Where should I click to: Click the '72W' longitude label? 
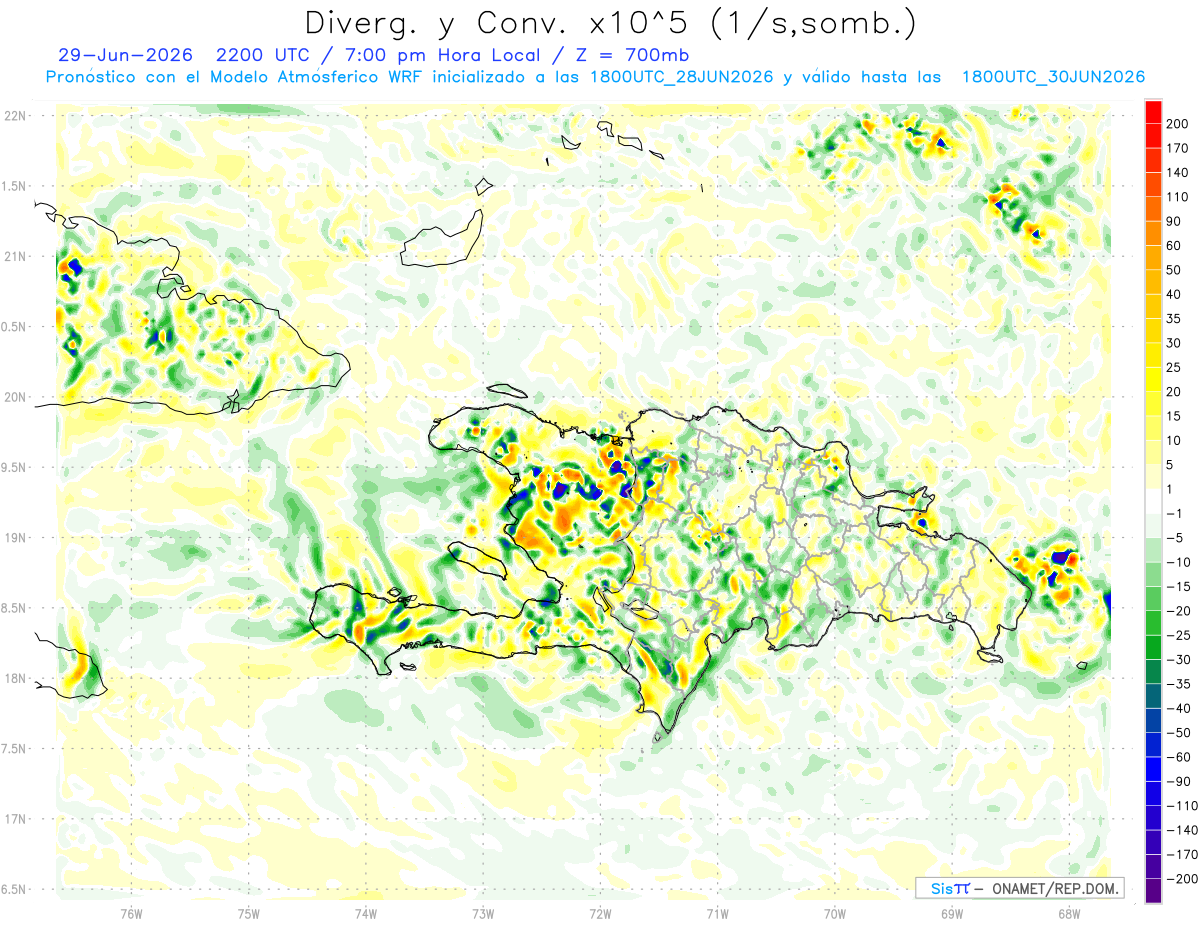point(600,913)
